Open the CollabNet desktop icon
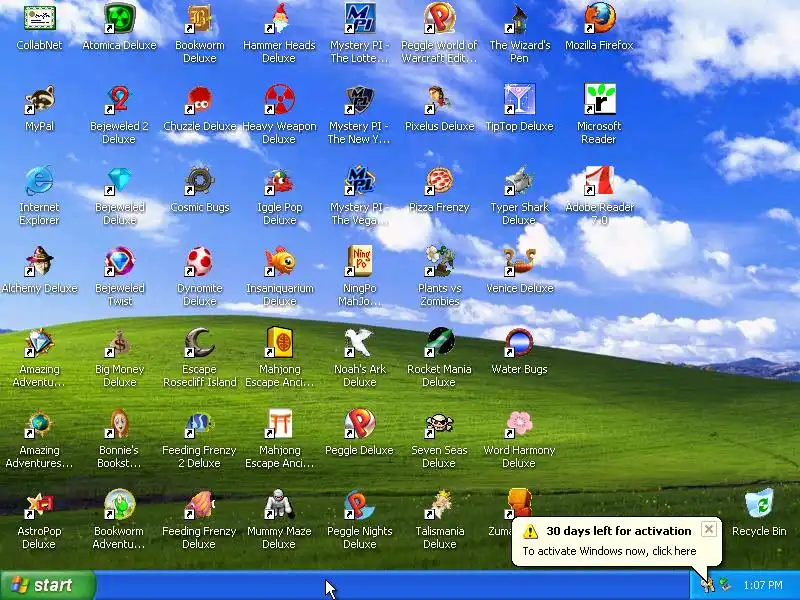Image resolution: width=800 pixels, height=600 pixels. pyautogui.click(x=39, y=18)
